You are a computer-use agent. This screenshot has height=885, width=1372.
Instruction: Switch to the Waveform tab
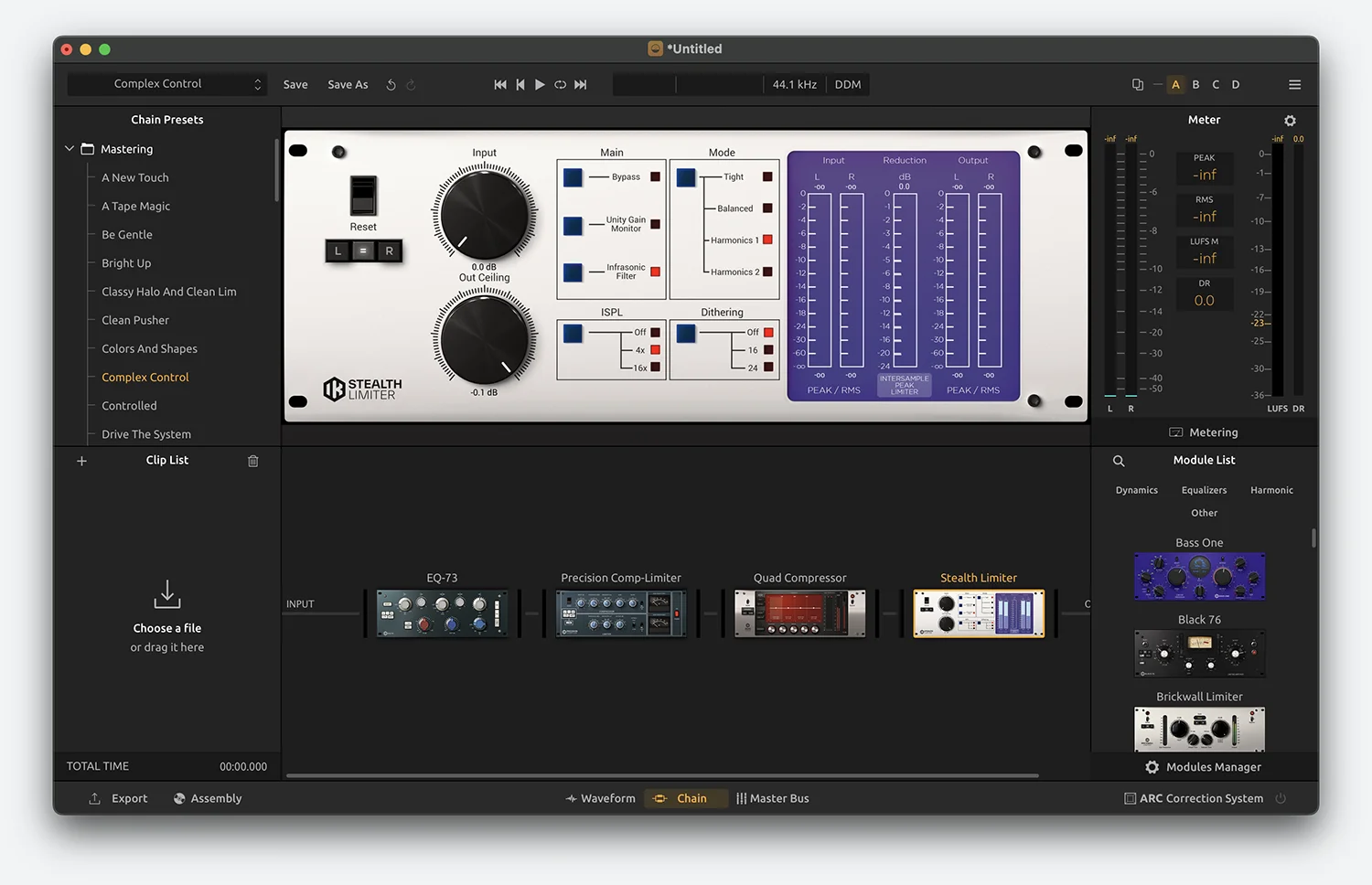pos(600,799)
